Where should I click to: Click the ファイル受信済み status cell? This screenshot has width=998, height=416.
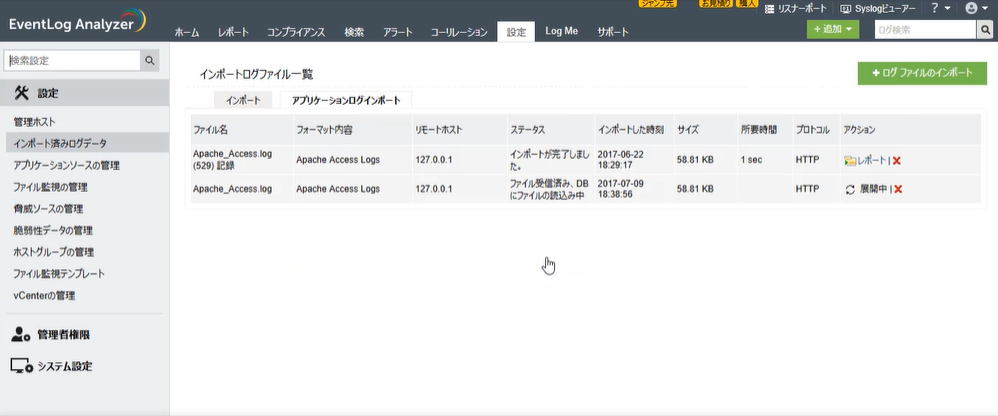point(549,189)
